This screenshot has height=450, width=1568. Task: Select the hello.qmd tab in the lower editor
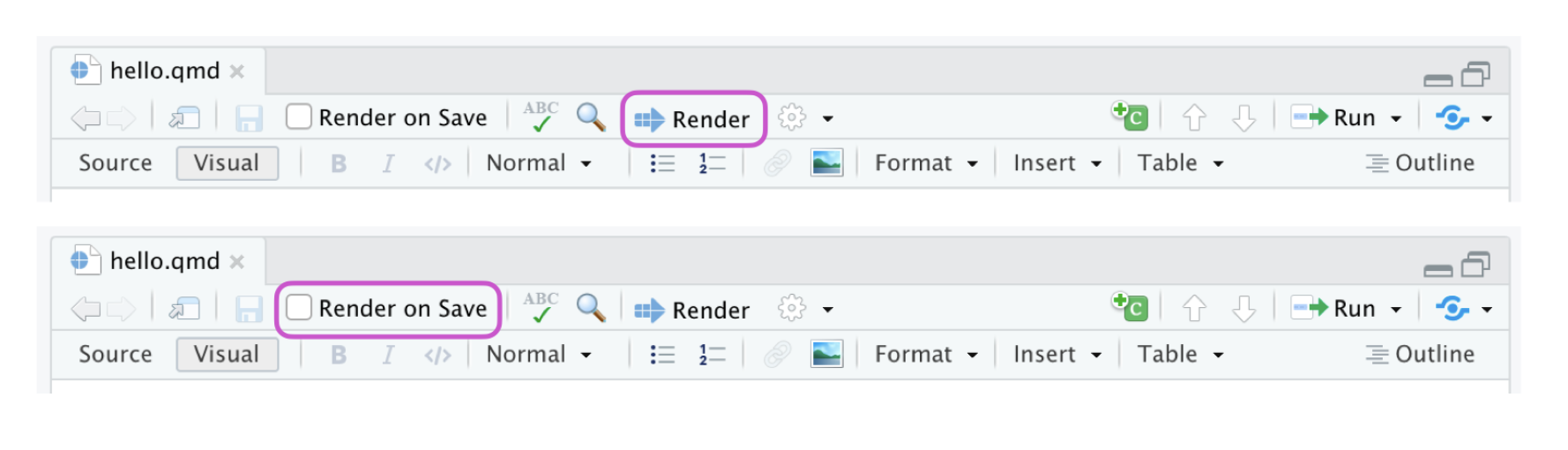click(164, 261)
